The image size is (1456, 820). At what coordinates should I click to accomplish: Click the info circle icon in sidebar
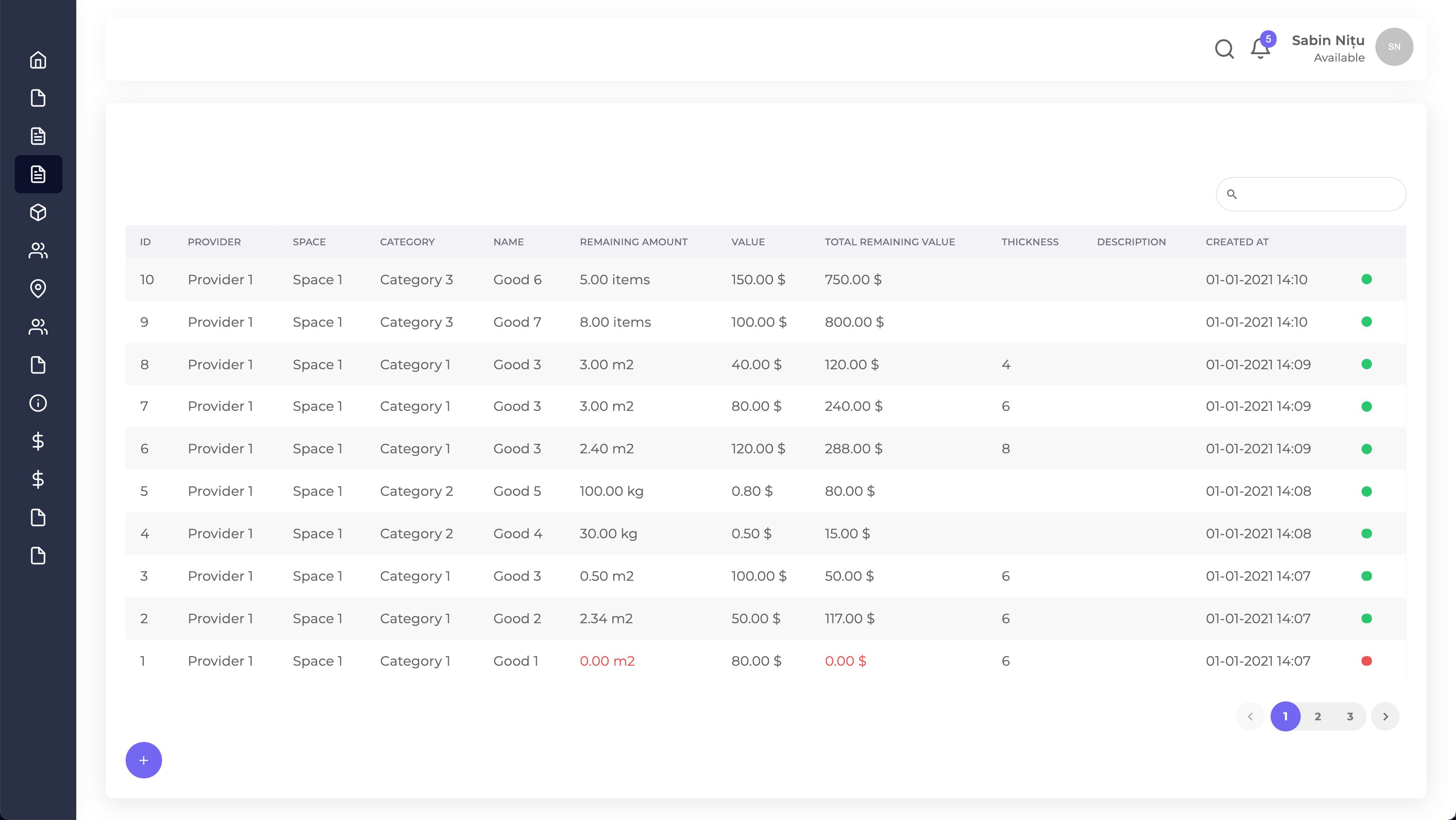[x=38, y=403]
